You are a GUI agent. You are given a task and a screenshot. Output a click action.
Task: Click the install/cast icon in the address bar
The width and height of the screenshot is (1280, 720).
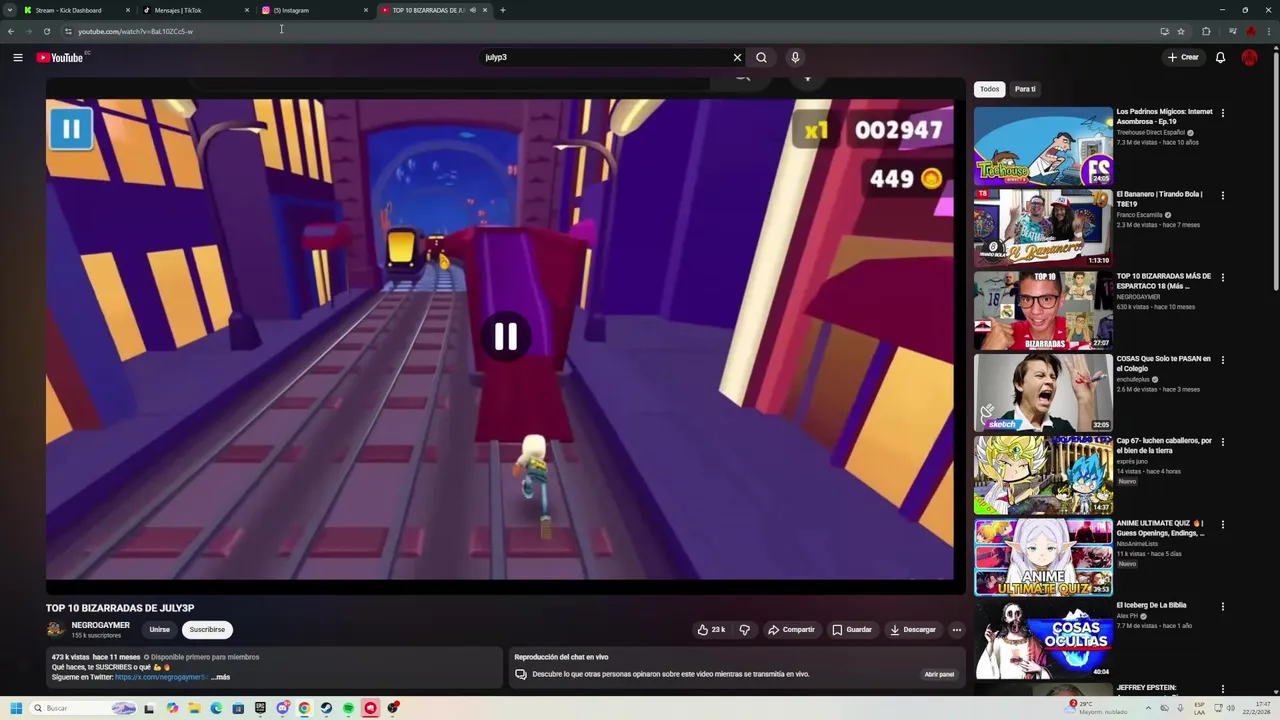coord(1164,31)
